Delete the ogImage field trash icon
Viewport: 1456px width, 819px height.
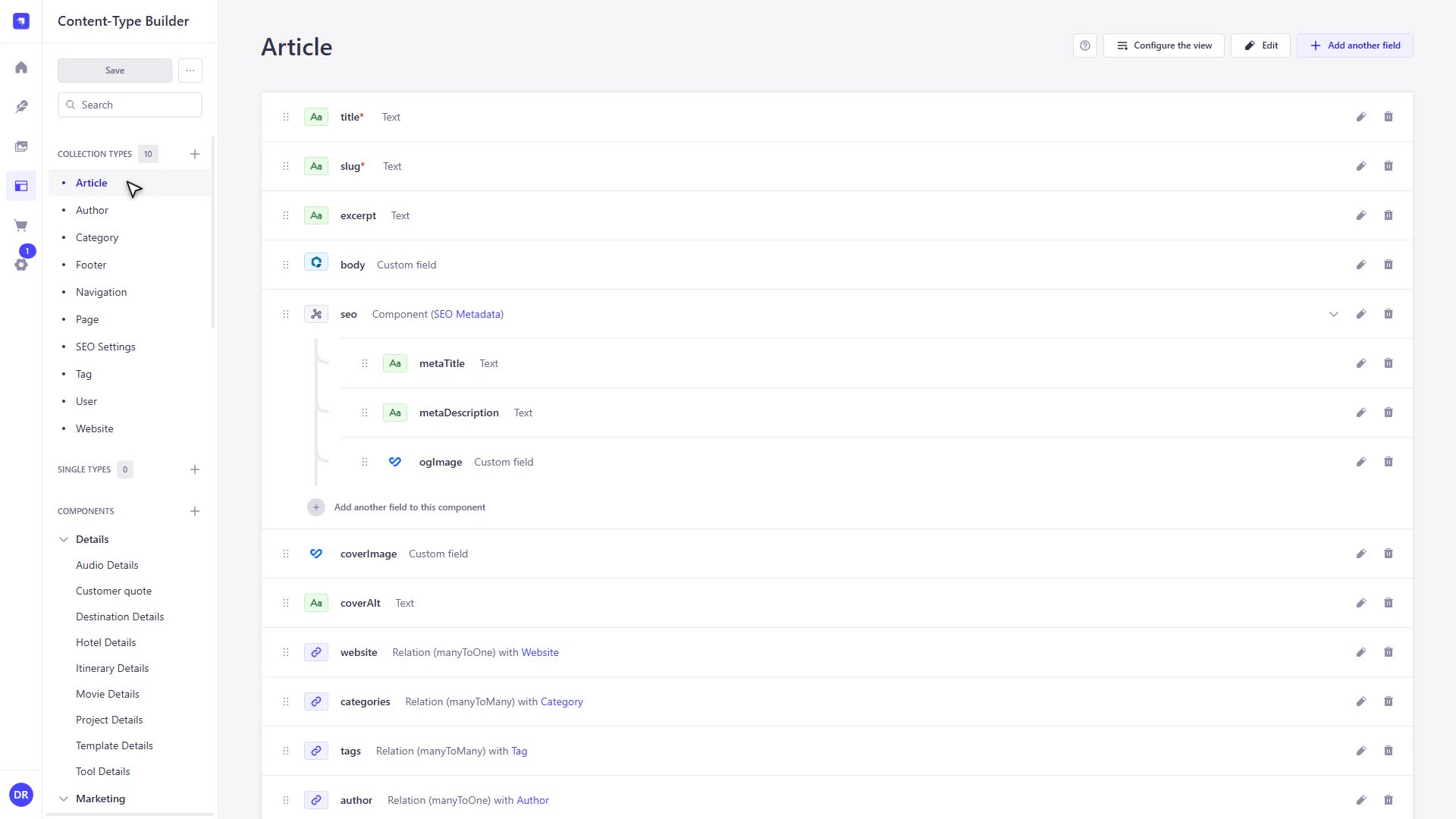pos(1389,462)
